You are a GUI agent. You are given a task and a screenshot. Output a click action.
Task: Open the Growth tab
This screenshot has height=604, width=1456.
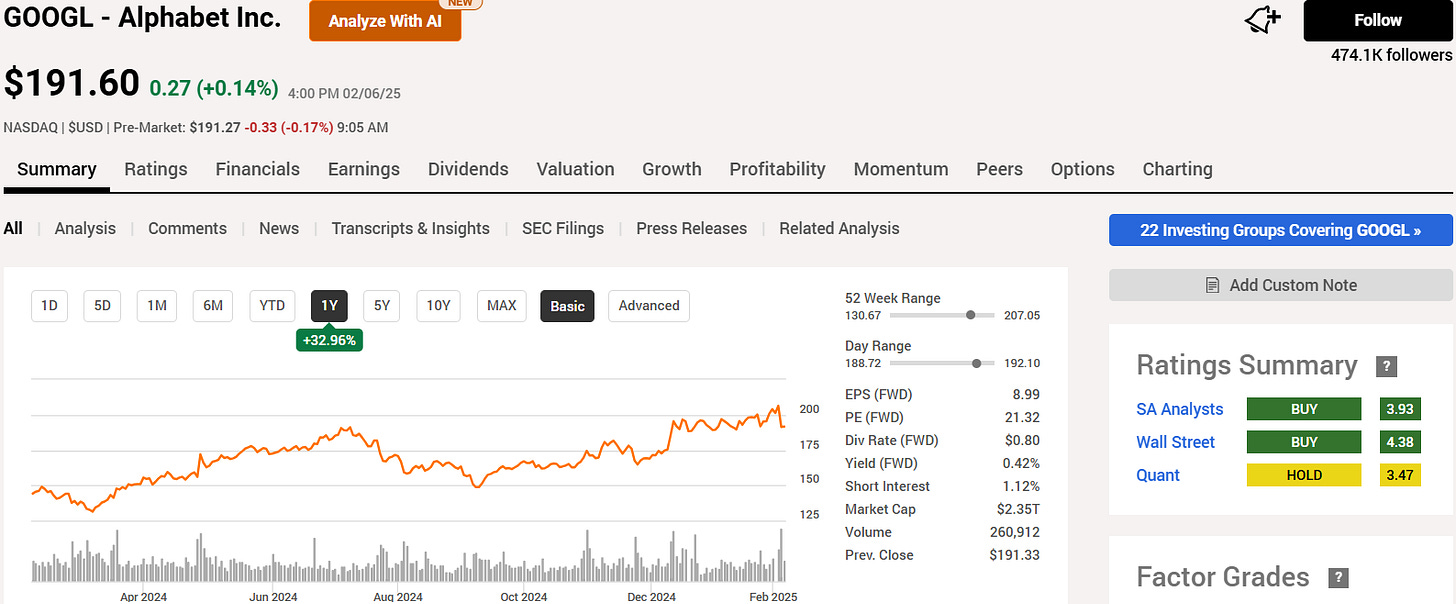pyautogui.click(x=672, y=169)
